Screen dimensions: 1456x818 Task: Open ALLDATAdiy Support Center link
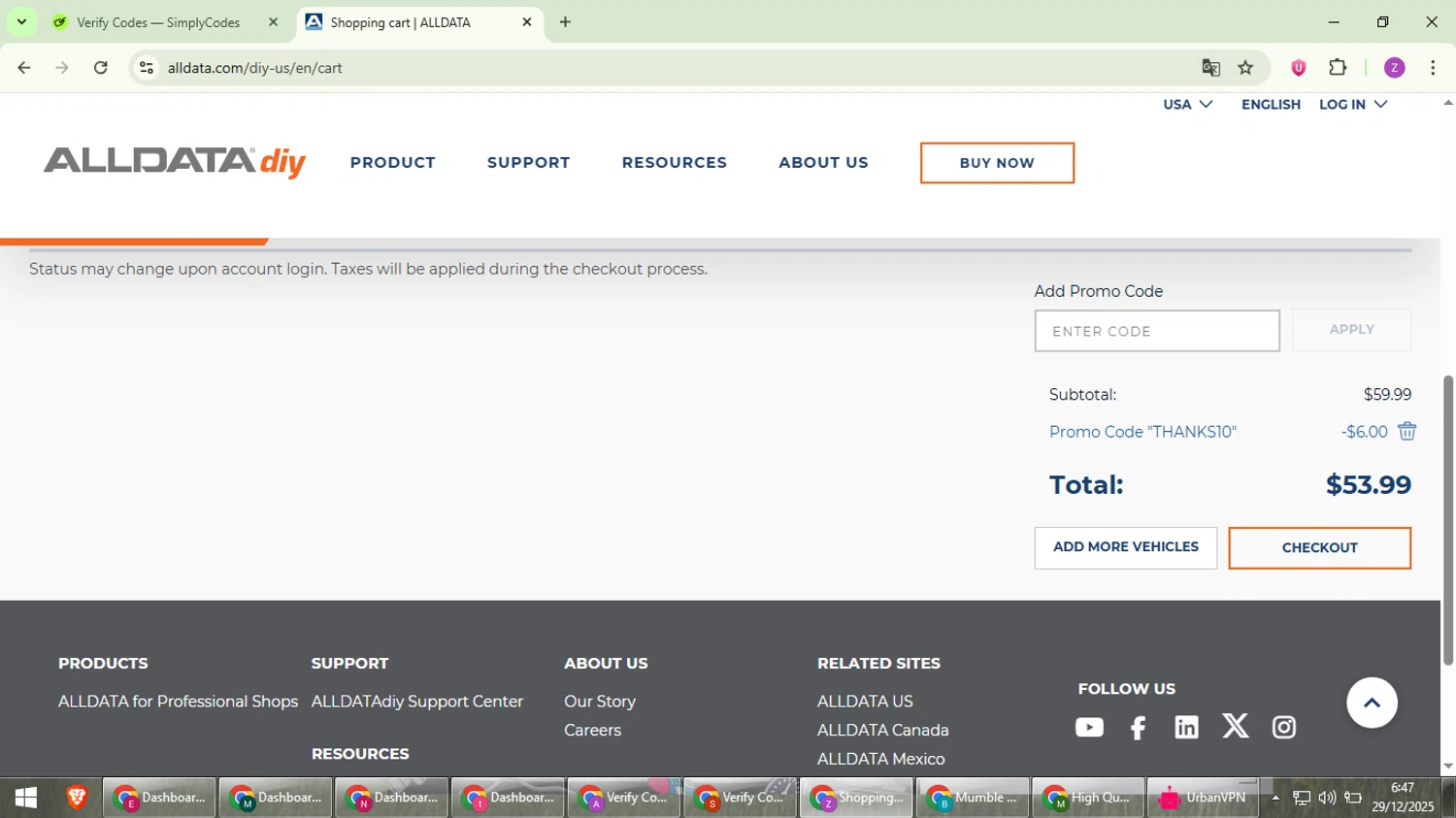(417, 701)
